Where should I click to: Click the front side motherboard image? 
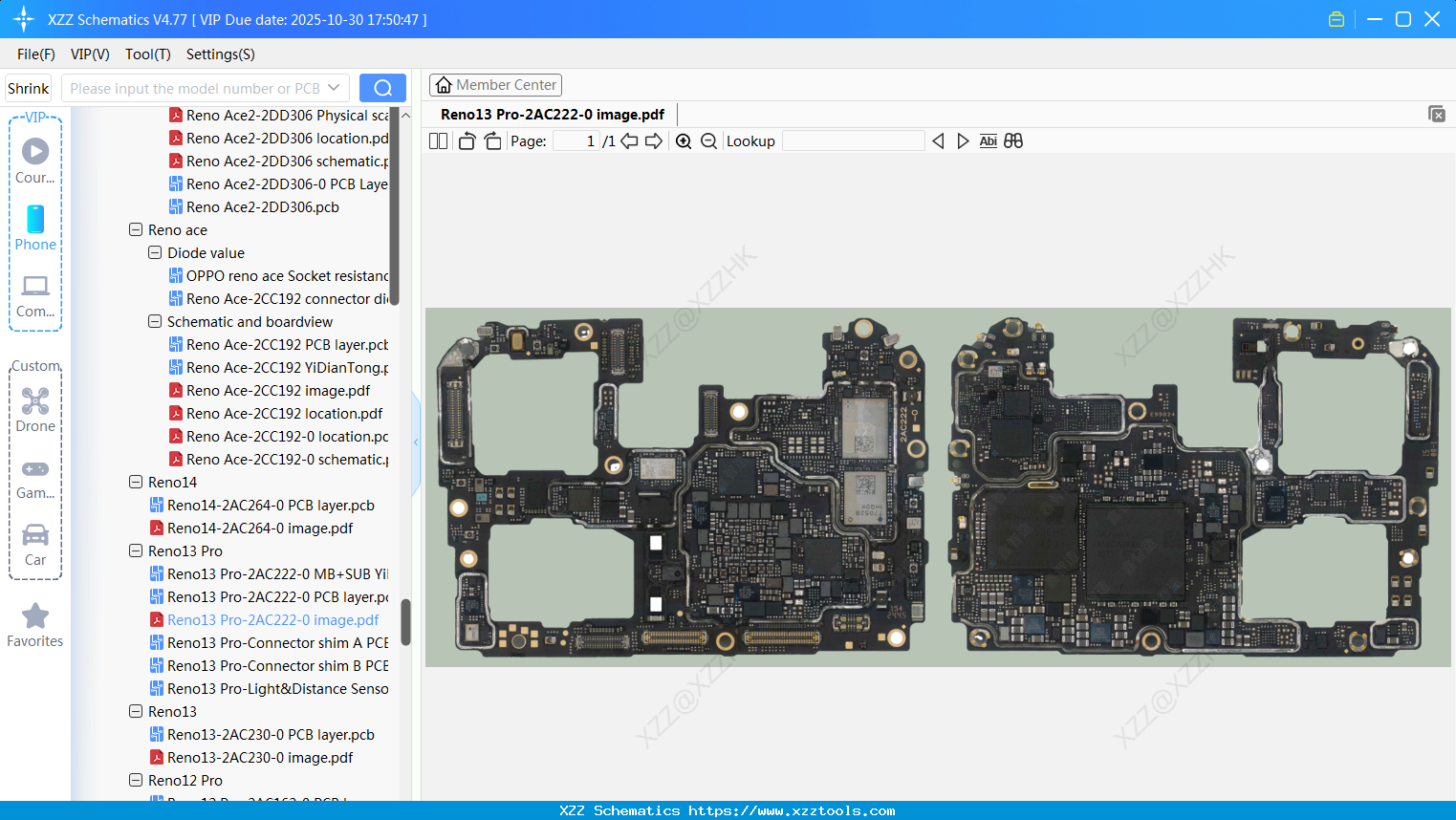(682, 486)
